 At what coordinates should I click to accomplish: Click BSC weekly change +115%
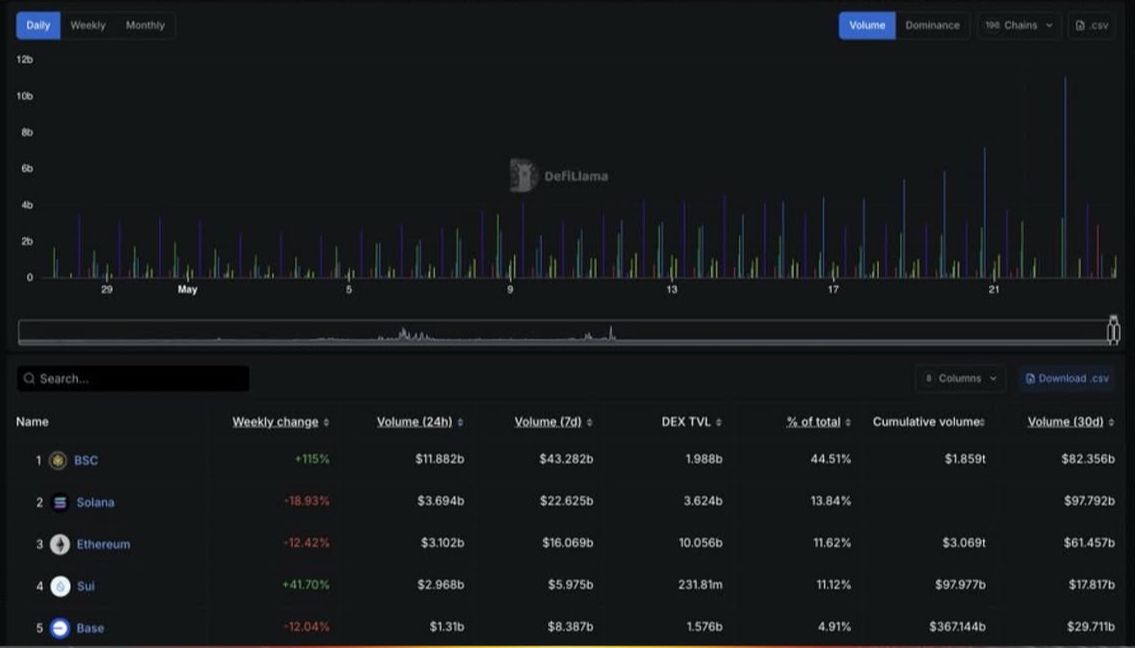[x=312, y=459]
